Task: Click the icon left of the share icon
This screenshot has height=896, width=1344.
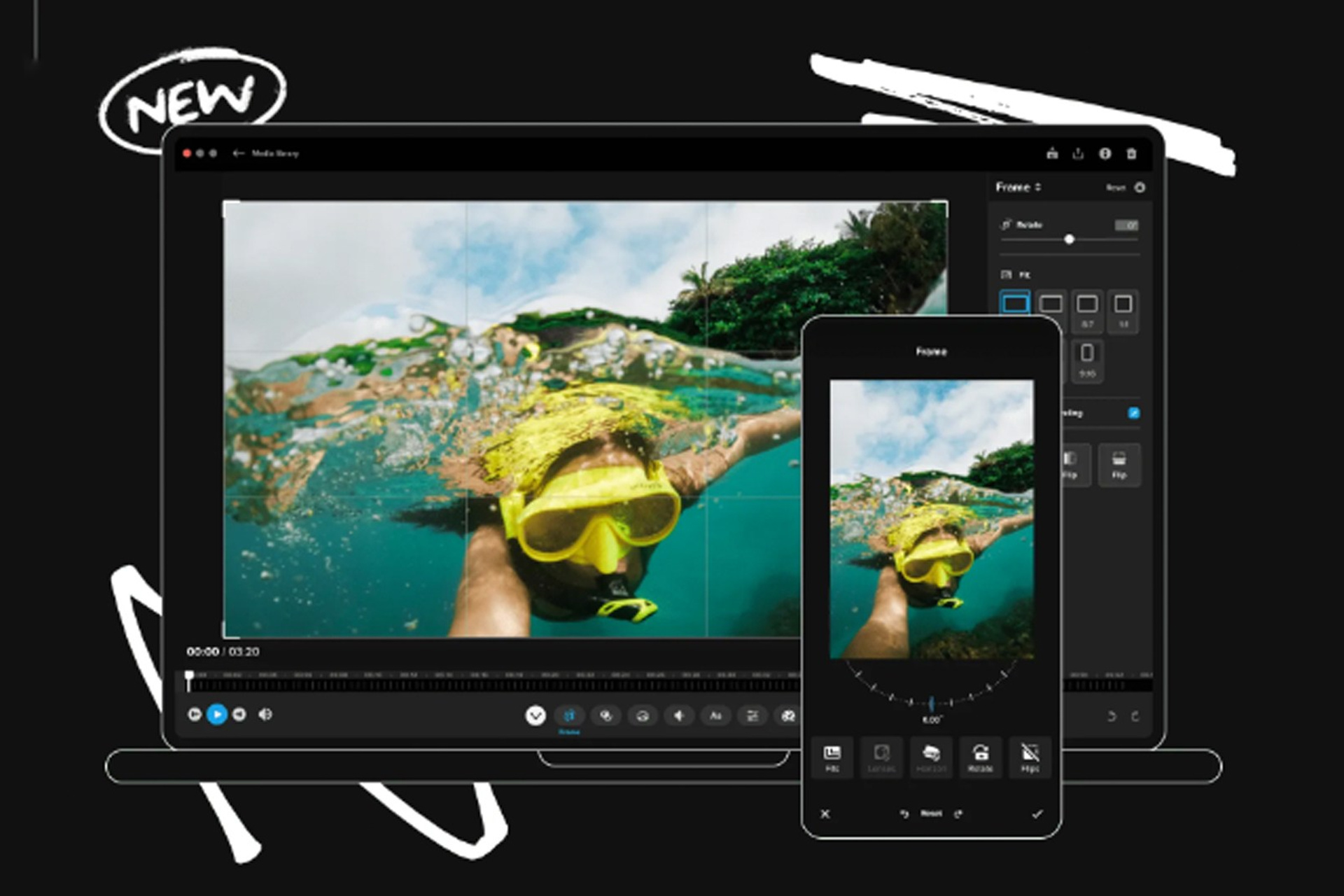Action: [1052, 153]
